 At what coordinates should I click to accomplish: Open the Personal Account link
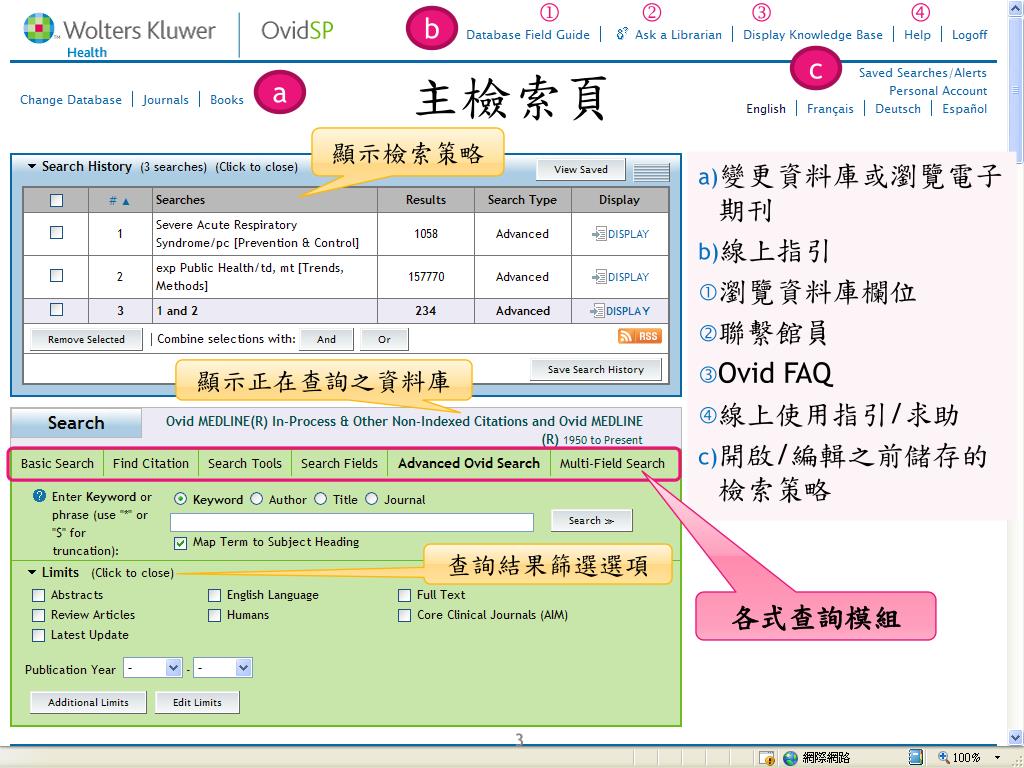coord(938,91)
